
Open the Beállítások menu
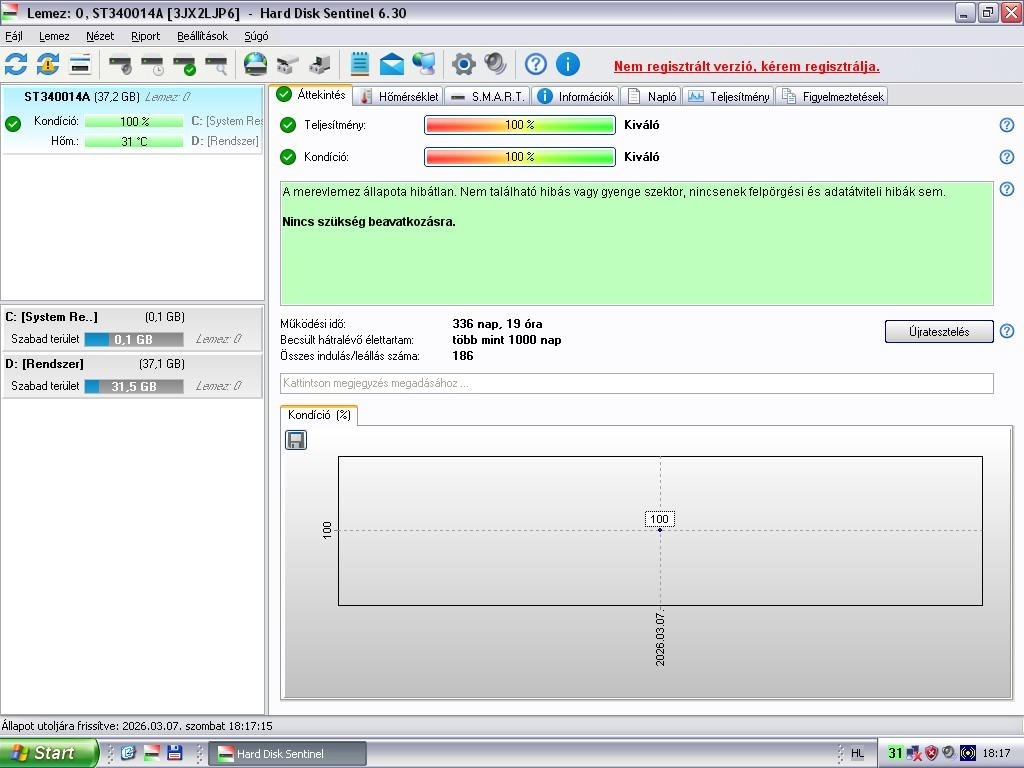click(202, 37)
